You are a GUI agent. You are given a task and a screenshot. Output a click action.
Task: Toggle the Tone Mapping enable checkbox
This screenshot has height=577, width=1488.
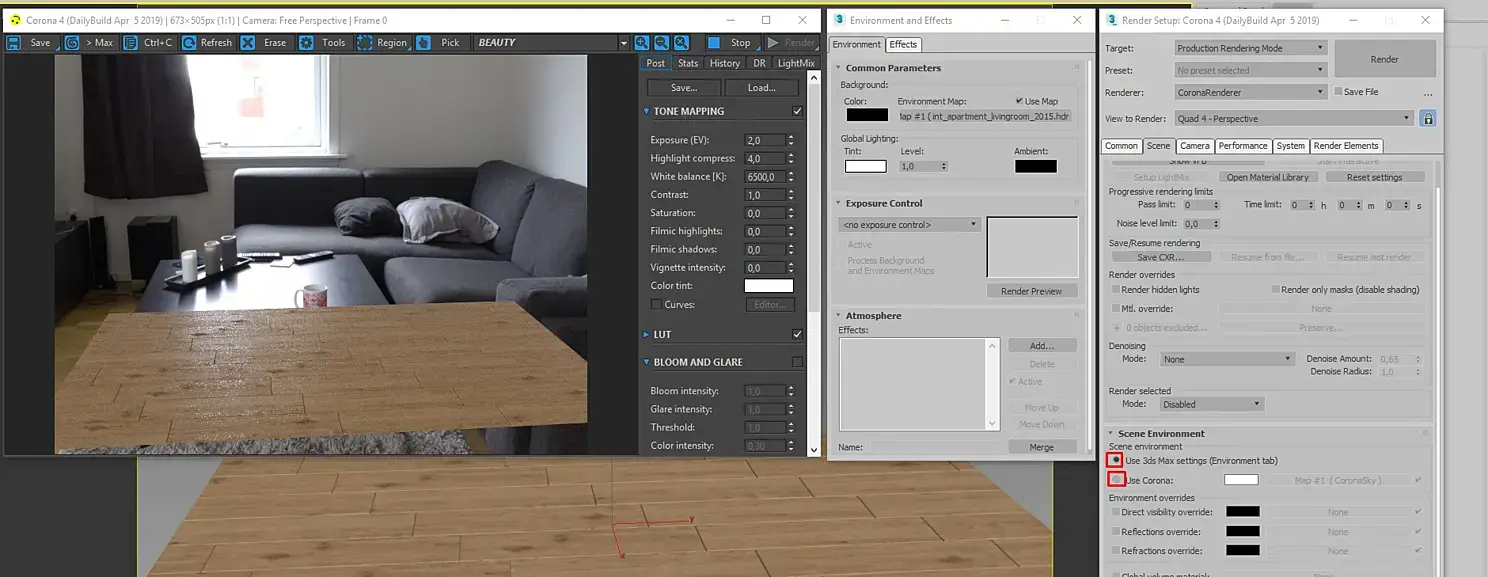click(797, 111)
